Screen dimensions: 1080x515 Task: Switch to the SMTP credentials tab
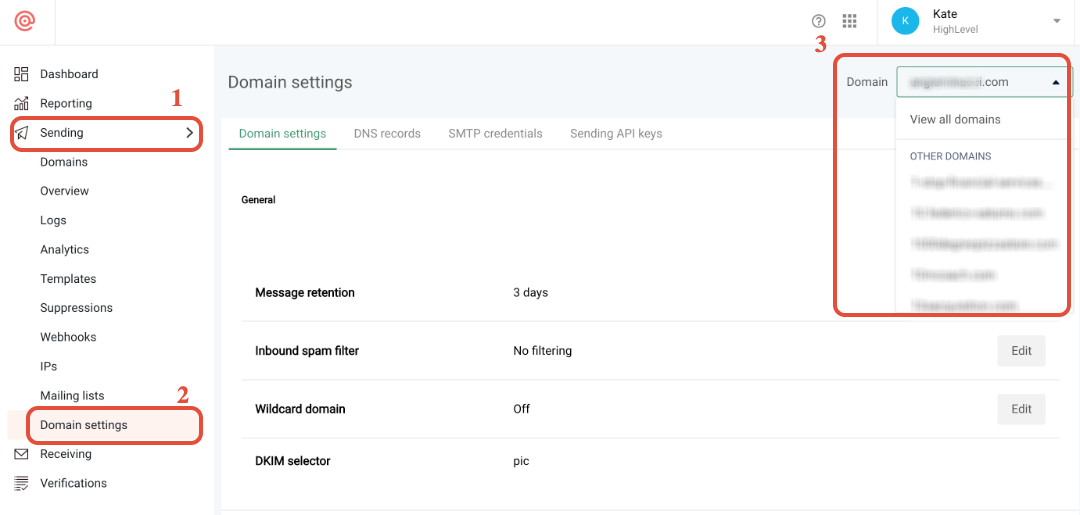tap(495, 133)
